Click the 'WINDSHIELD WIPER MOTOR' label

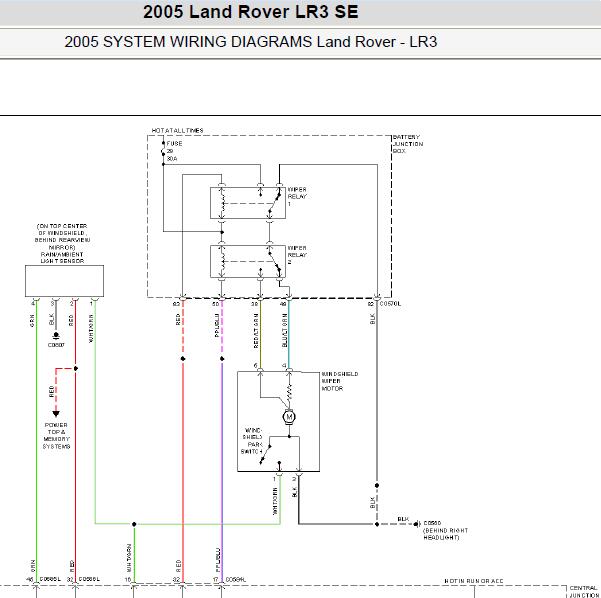pyautogui.click(x=340, y=381)
